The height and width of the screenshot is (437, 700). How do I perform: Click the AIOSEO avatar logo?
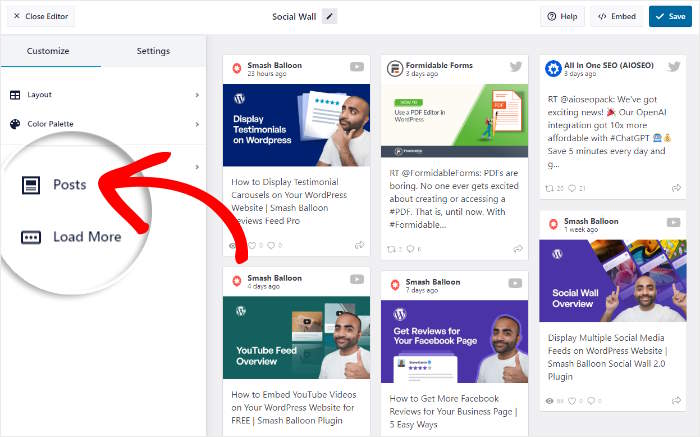pos(553,69)
